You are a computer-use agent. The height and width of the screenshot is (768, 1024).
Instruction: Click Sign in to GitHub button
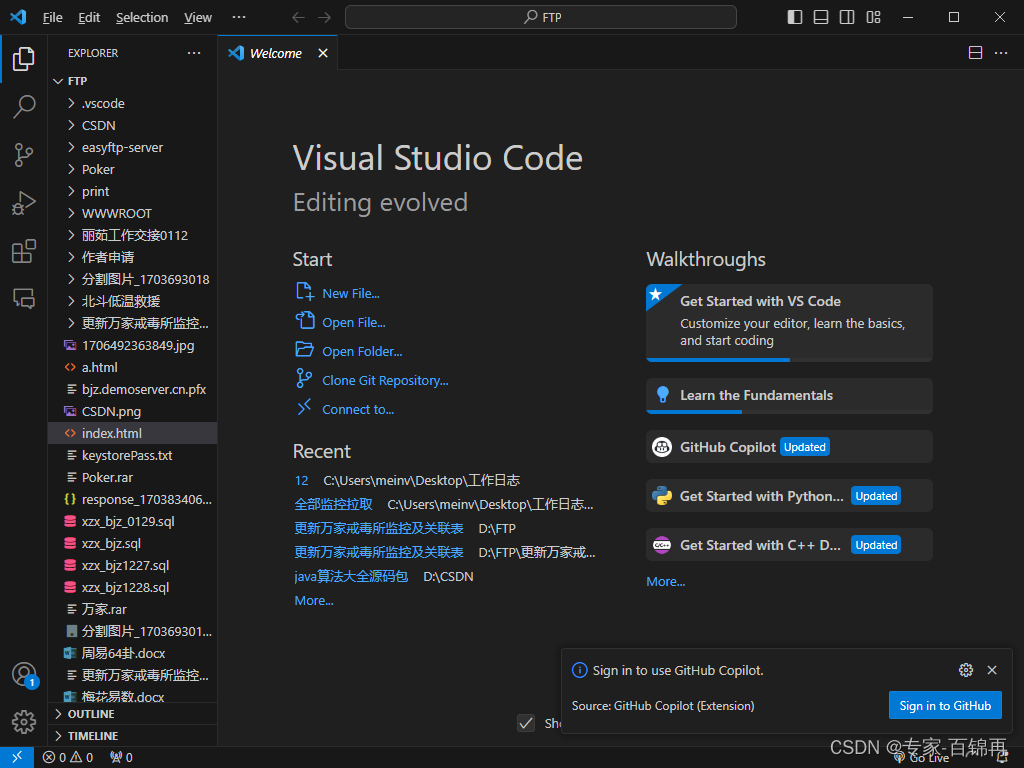[945, 705]
